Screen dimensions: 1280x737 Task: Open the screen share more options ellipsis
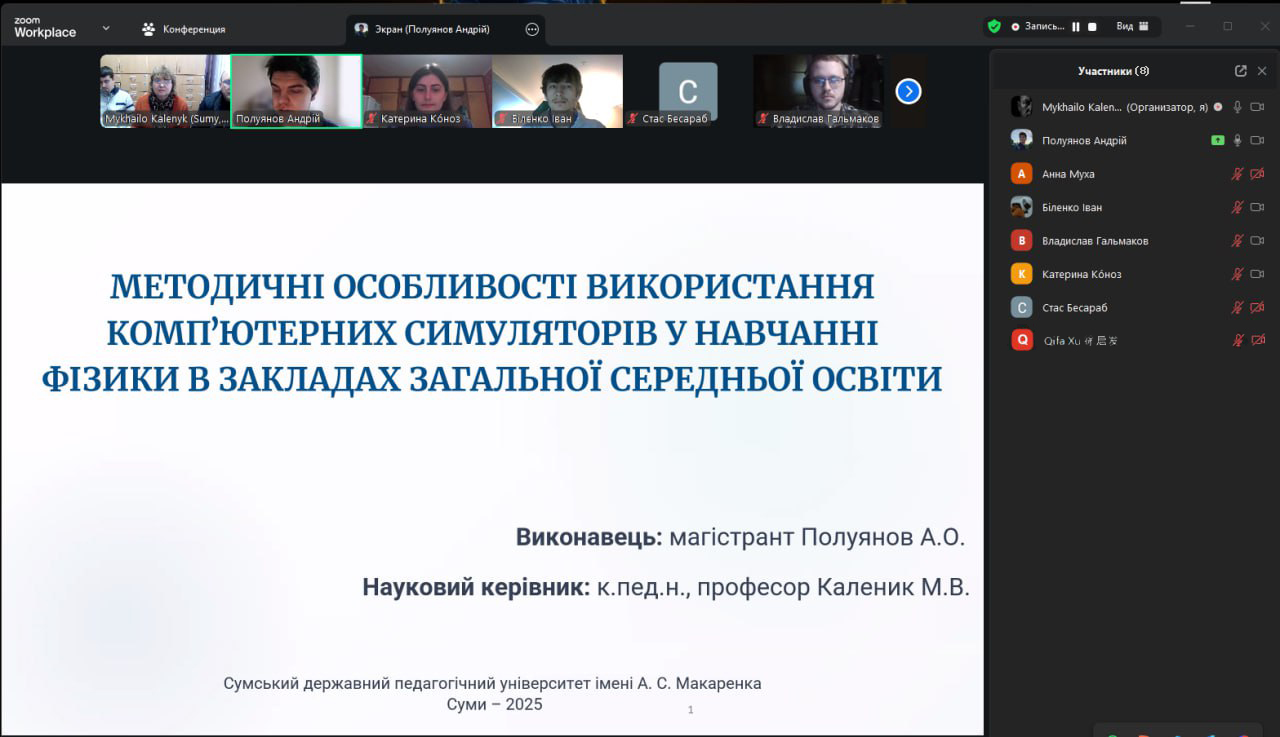click(x=532, y=30)
